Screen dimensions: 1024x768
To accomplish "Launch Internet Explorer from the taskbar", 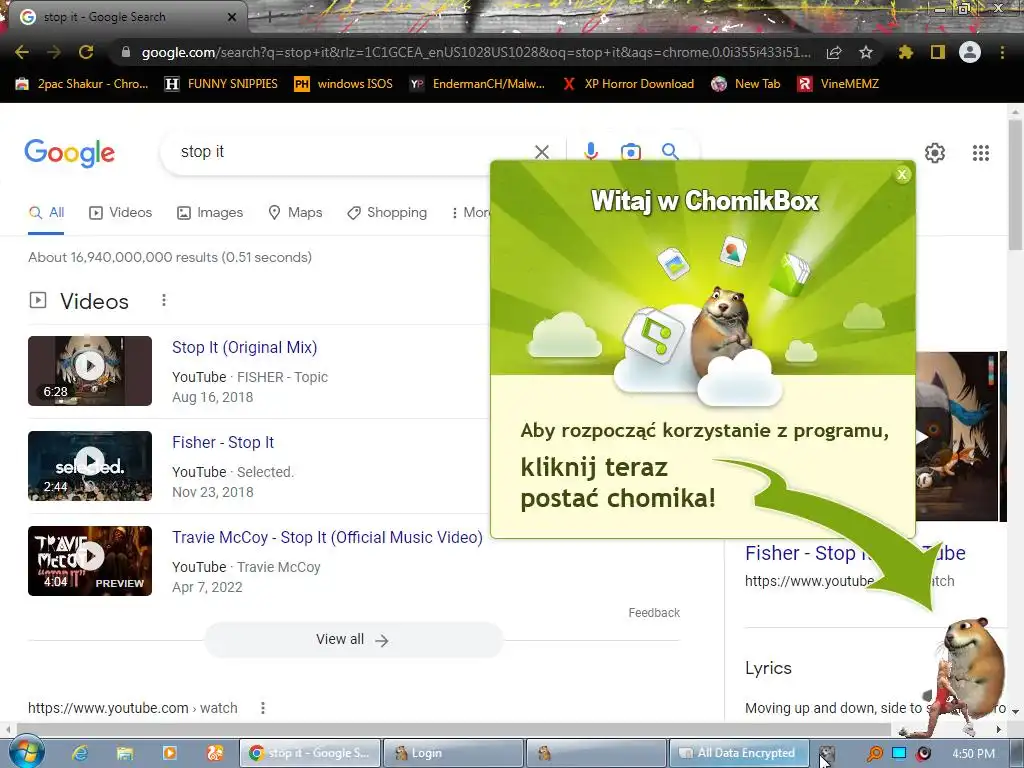I will pyautogui.click(x=80, y=753).
